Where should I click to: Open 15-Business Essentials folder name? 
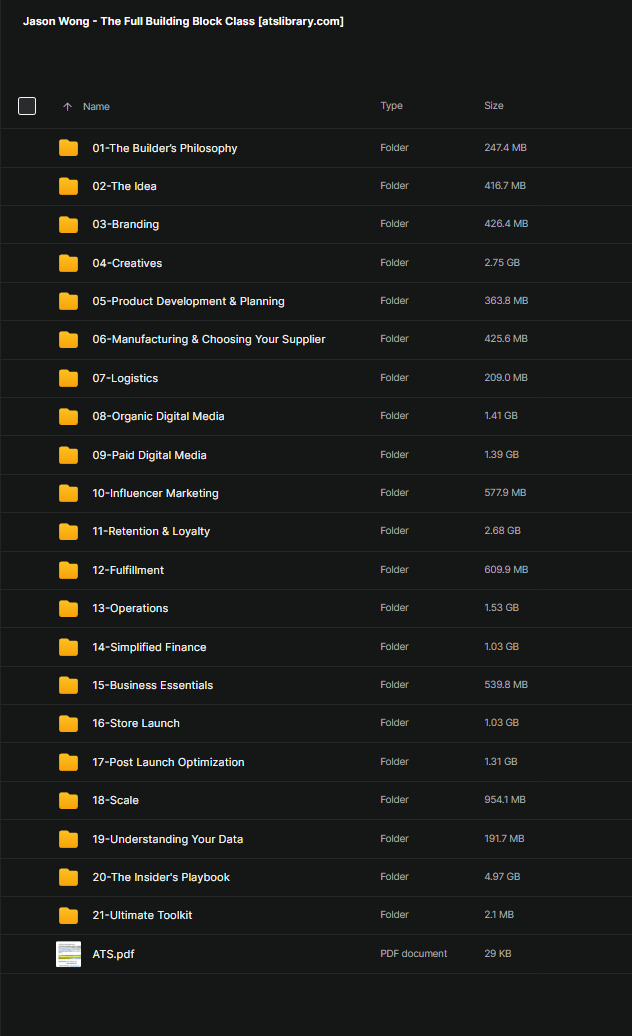pos(153,685)
